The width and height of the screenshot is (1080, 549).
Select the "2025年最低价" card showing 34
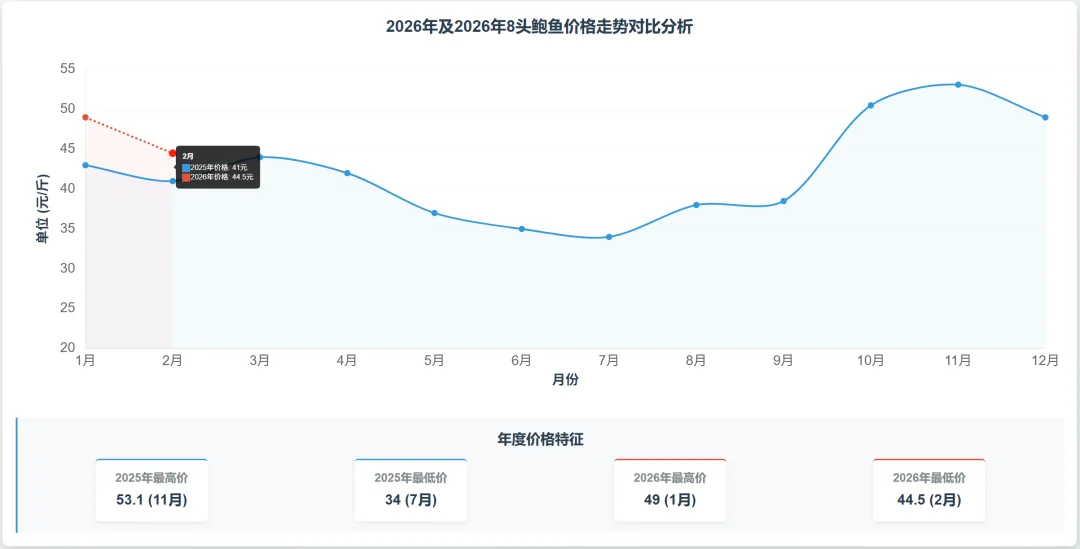[411, 490]
